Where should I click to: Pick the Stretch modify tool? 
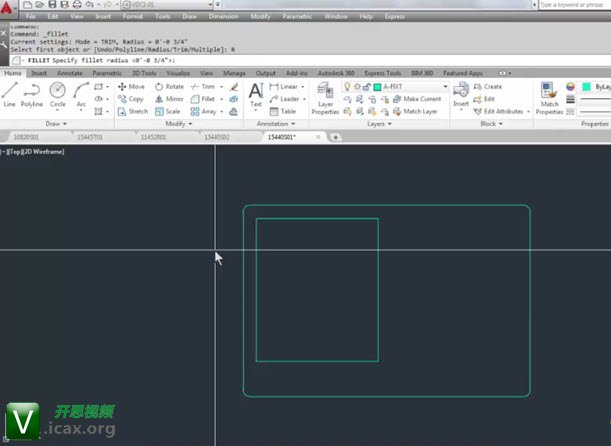point(132,111)
